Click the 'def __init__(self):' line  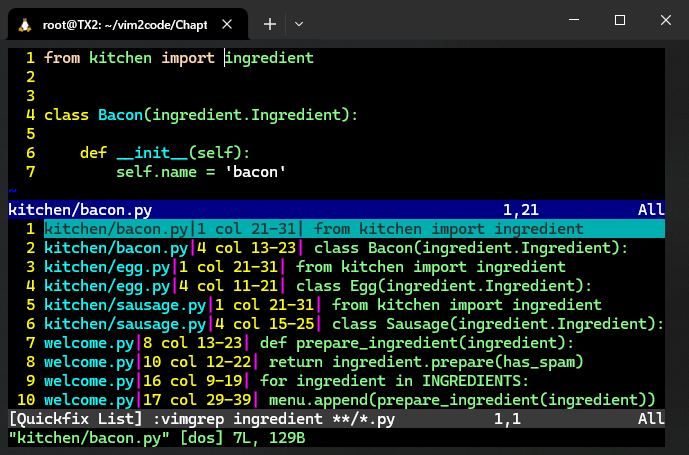coord(165,153)
